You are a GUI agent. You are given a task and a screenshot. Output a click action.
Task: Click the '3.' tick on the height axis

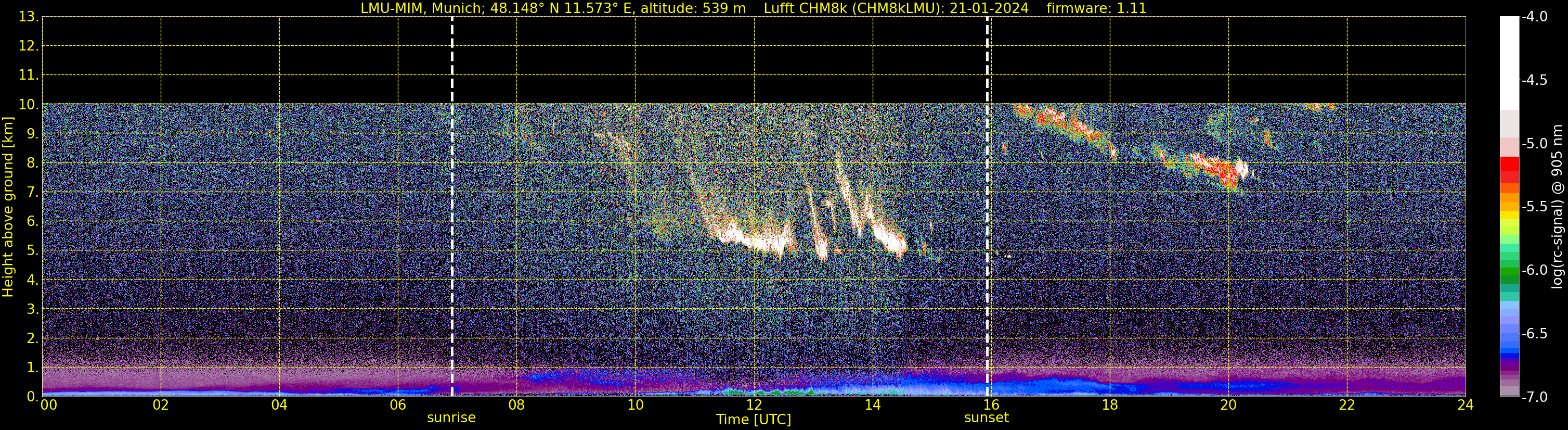[32, 309]
